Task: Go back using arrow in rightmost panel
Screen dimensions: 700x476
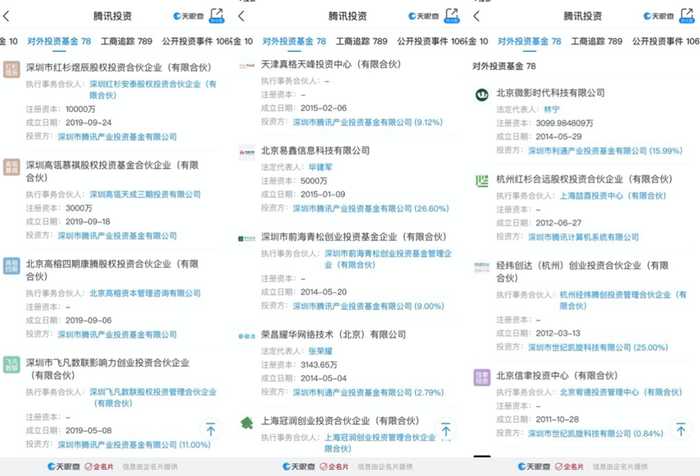Action: pyautogui.click(x=475, y=17)
